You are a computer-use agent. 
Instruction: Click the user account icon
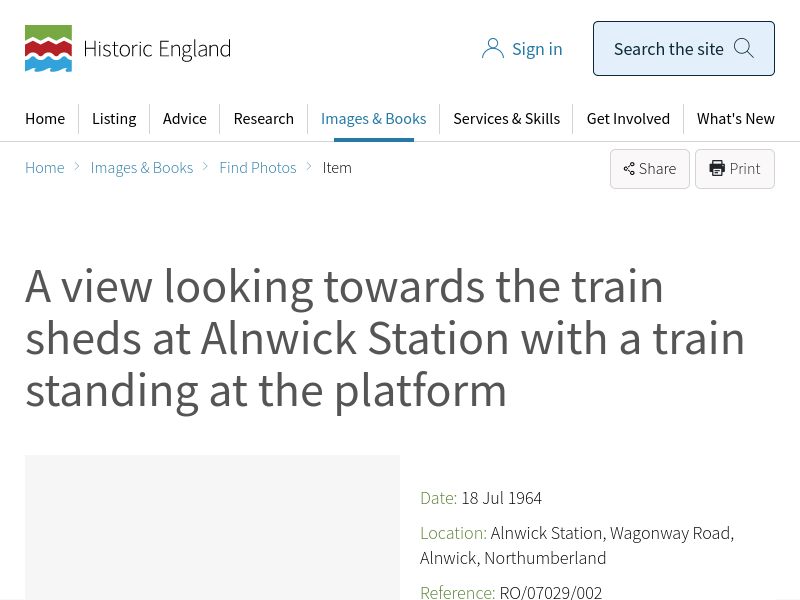[x=492, y=49]
